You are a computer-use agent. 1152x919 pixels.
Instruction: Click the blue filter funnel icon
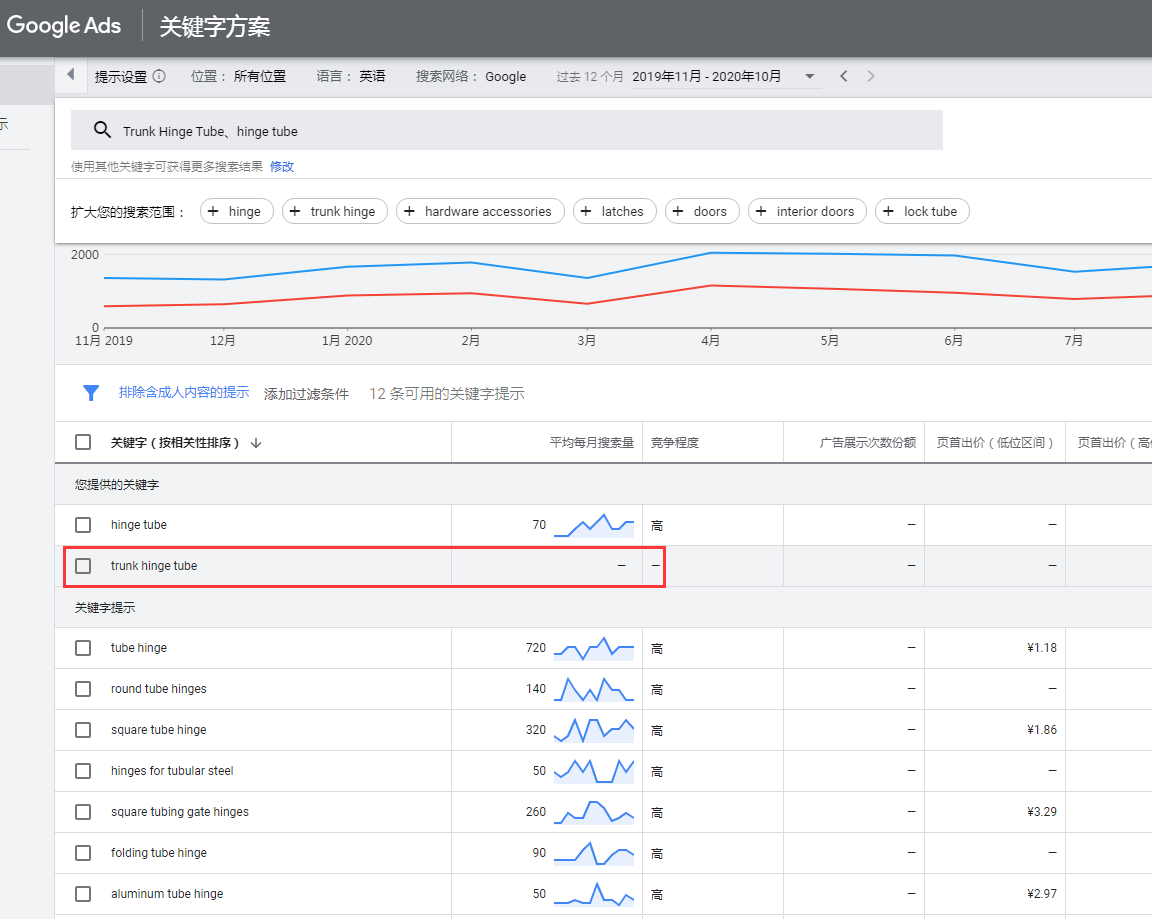coord(91,393)
